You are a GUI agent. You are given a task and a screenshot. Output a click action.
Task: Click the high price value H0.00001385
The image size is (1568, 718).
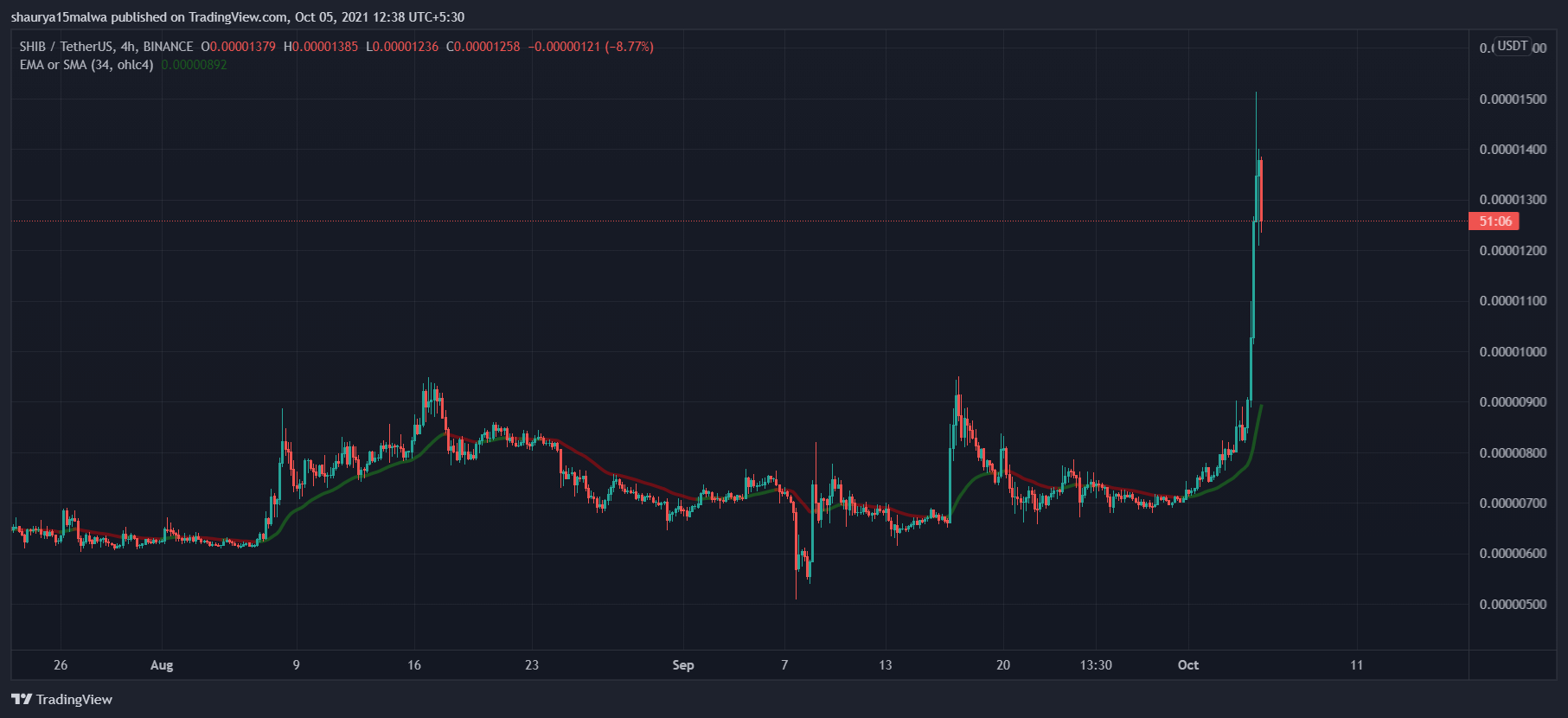(321, 47)
